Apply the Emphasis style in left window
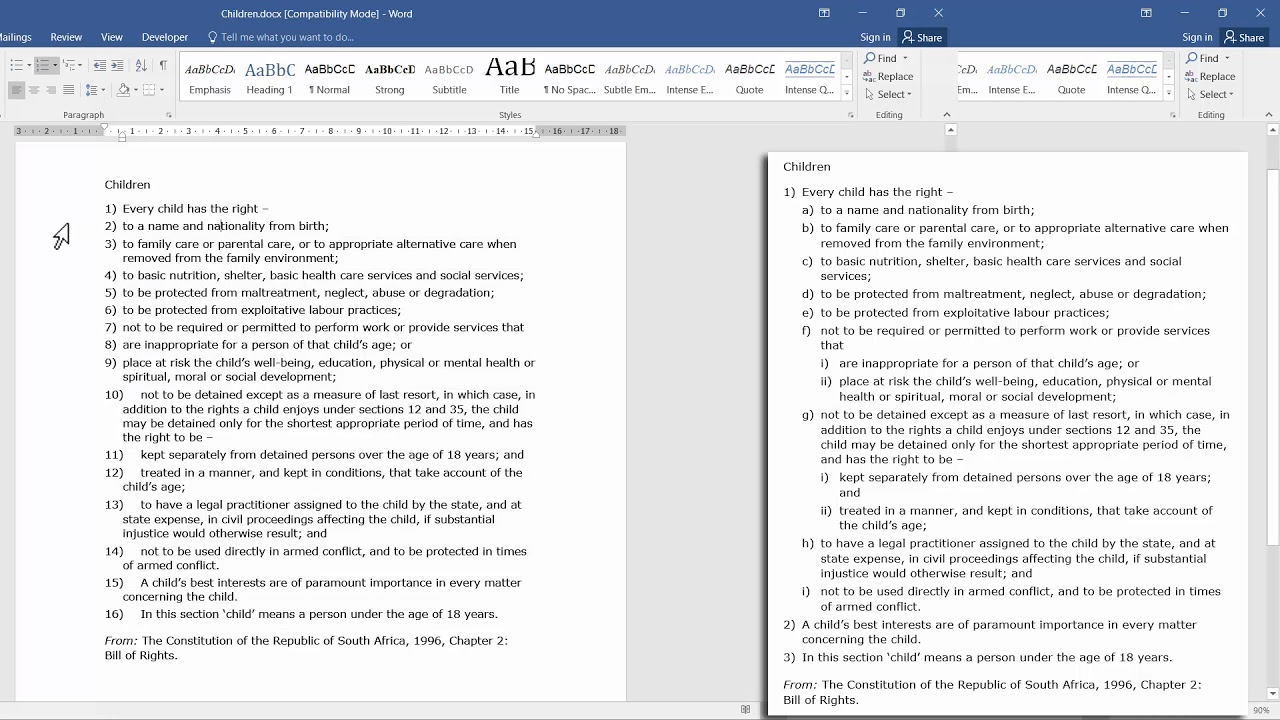Image resolution: width=1280 pixels, height=720 pixels. [x=210, y=78]
